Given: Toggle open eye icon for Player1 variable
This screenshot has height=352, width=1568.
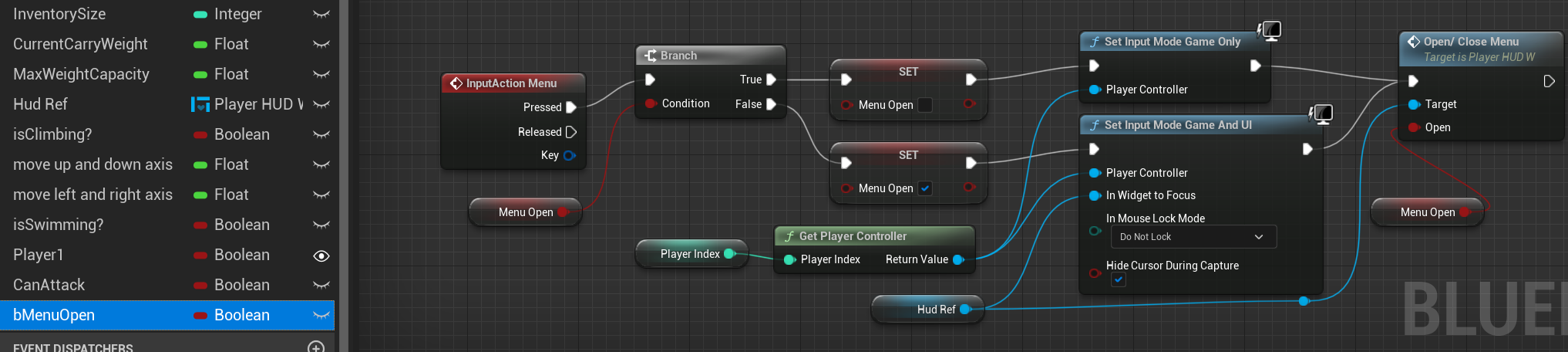Looking at the screenshot, I should 321,256.
